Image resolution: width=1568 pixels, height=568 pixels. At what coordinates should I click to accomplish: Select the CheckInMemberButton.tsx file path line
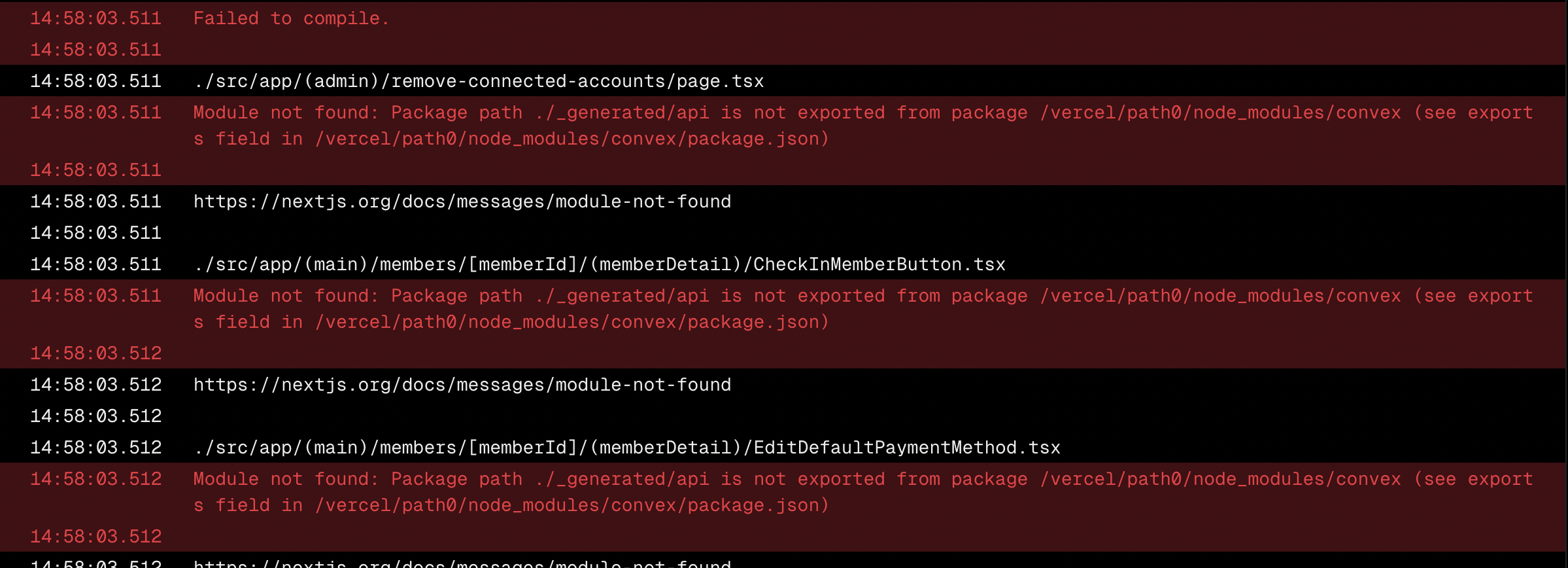click(600, 264)
